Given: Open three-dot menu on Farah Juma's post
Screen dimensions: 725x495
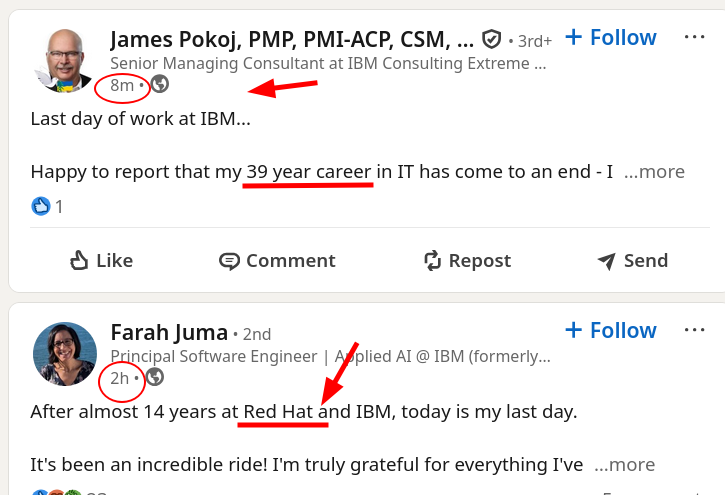Looking at the screenshot, I should [x=695, y=330].
